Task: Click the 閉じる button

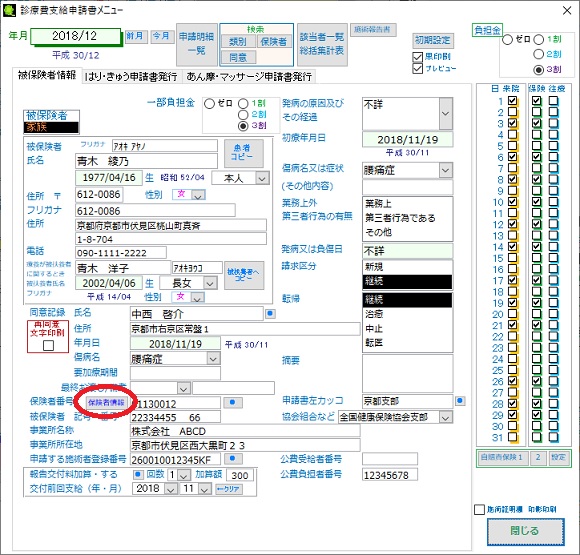Action: [x=525, y=531]
